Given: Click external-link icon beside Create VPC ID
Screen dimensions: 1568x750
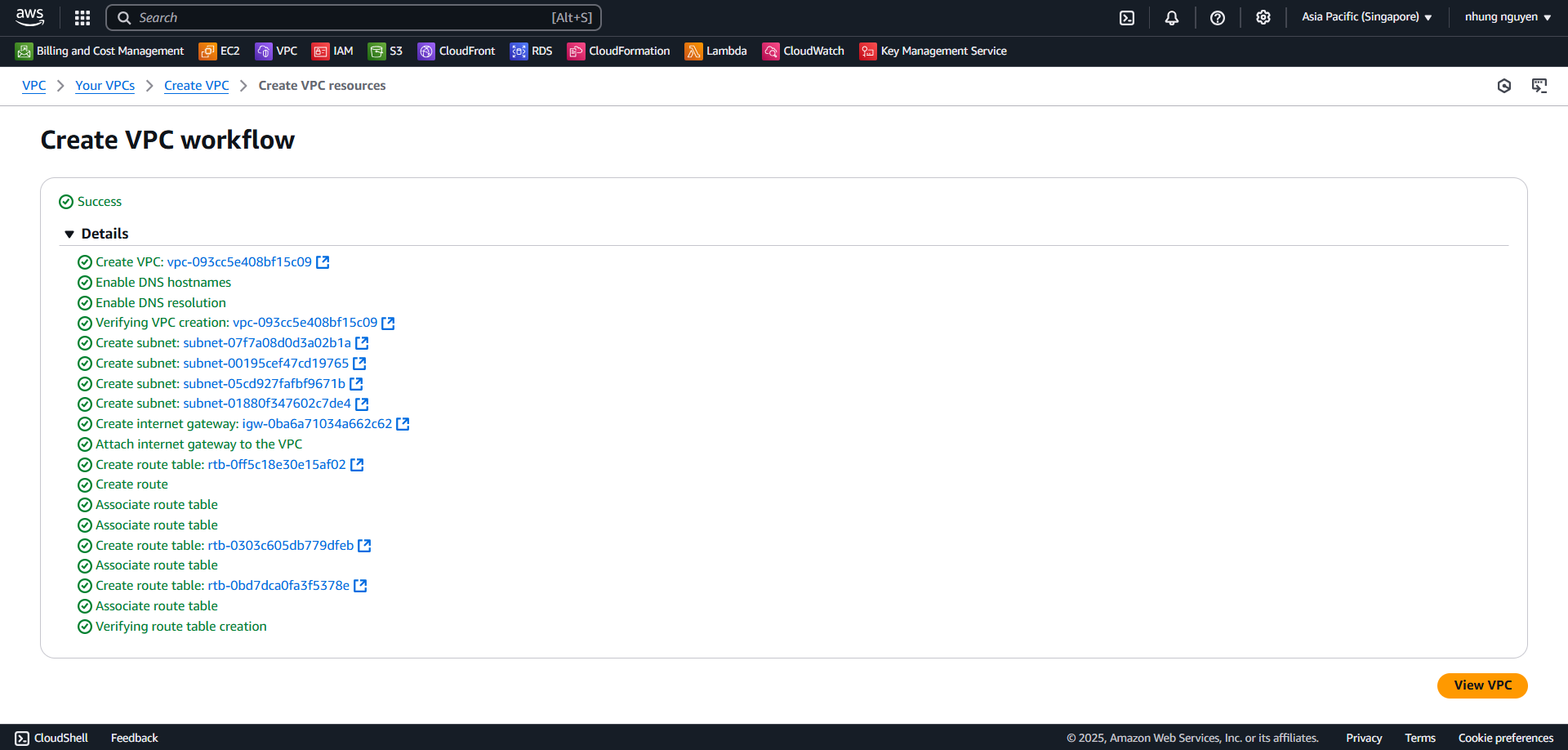Looking at the screenshot, I should pos(323,262).
